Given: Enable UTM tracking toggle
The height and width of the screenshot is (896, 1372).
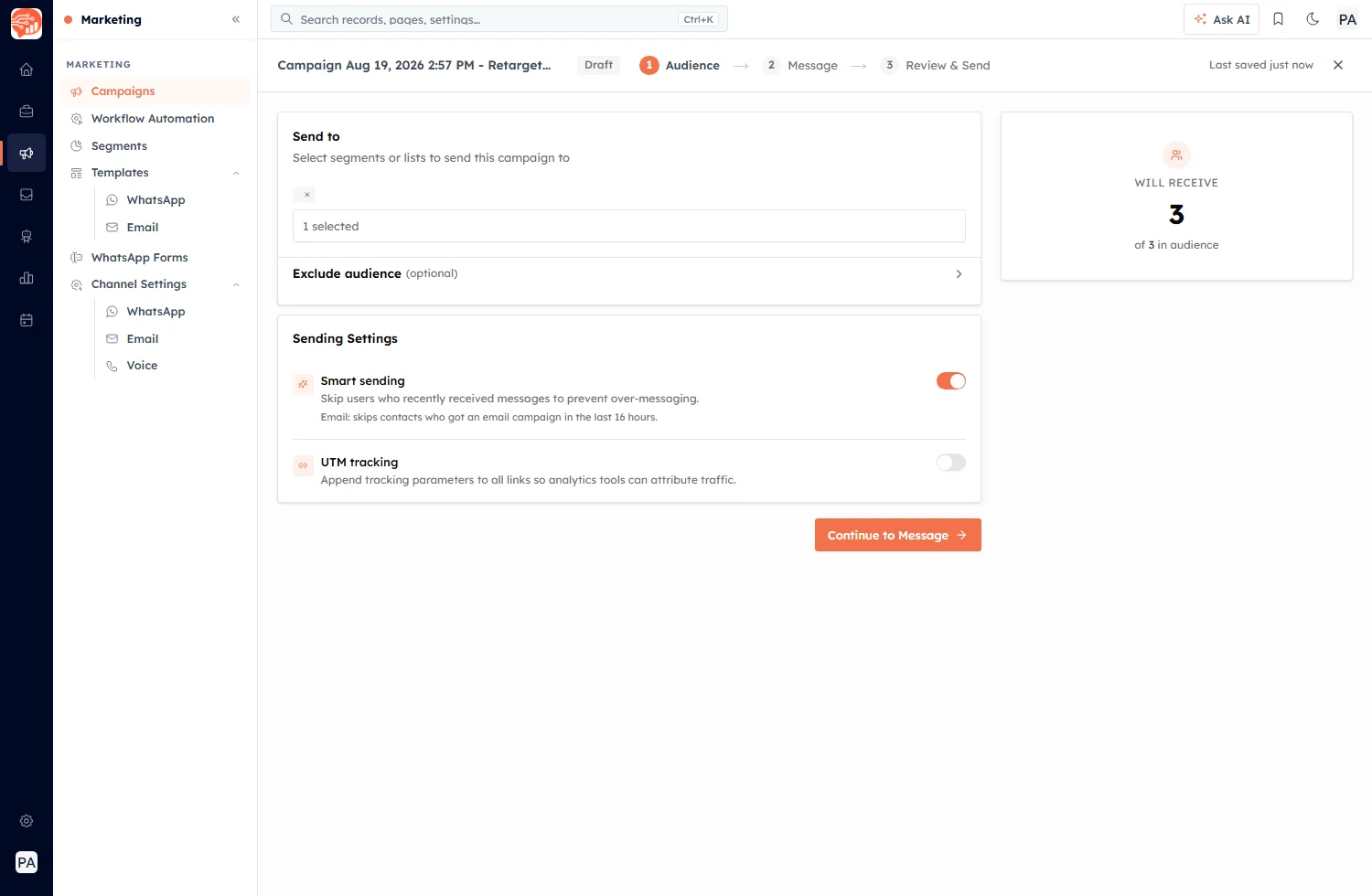Looking at the screenshot, I should [x=951, y=463].
